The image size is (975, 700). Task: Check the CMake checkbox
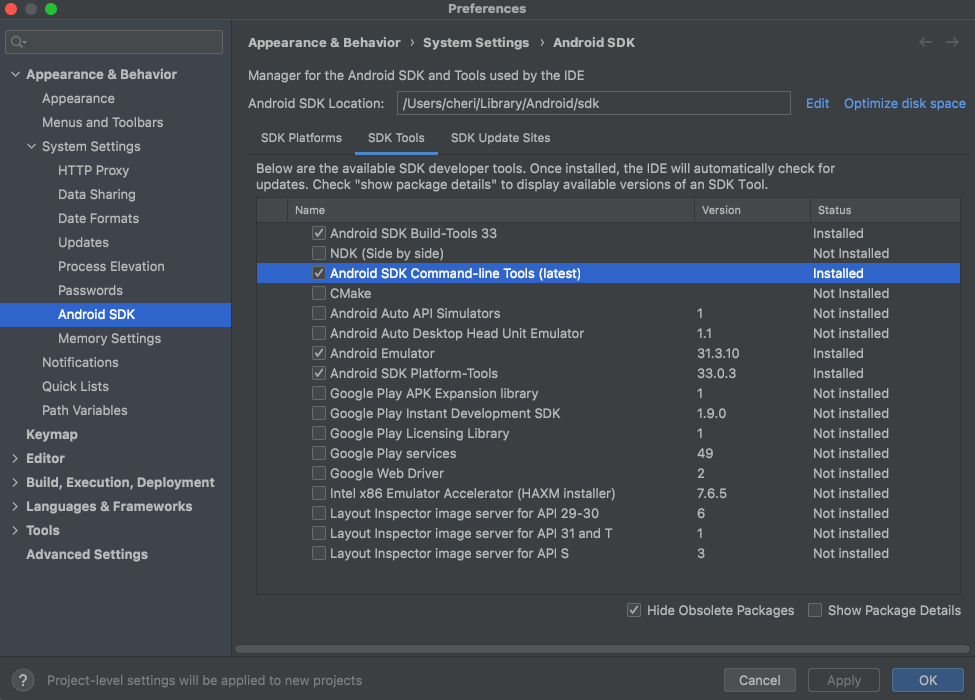pos(319,293)
